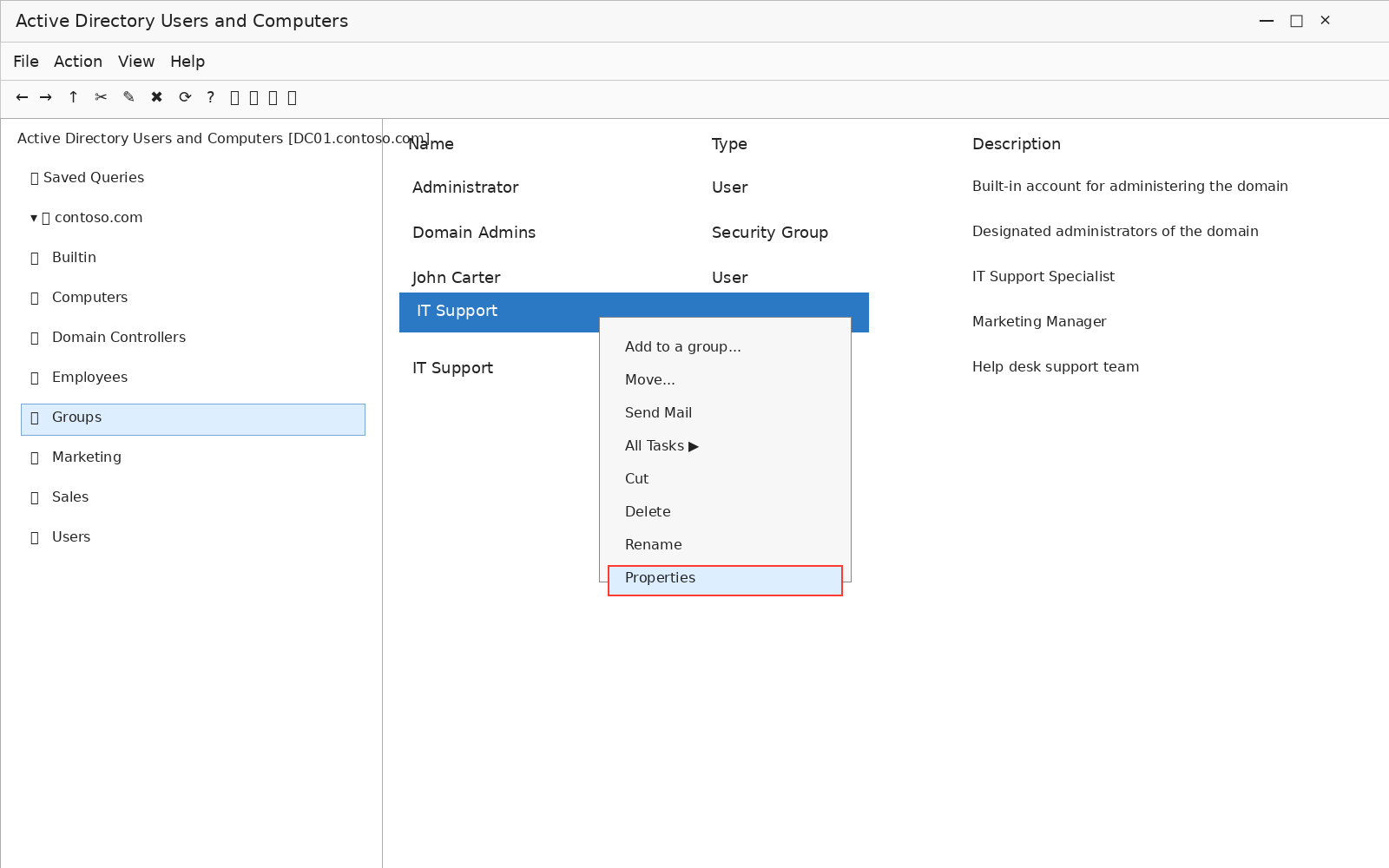This screenshot has width=1389, height=868.
Task: Open the File menu
Action: [26, 62]
